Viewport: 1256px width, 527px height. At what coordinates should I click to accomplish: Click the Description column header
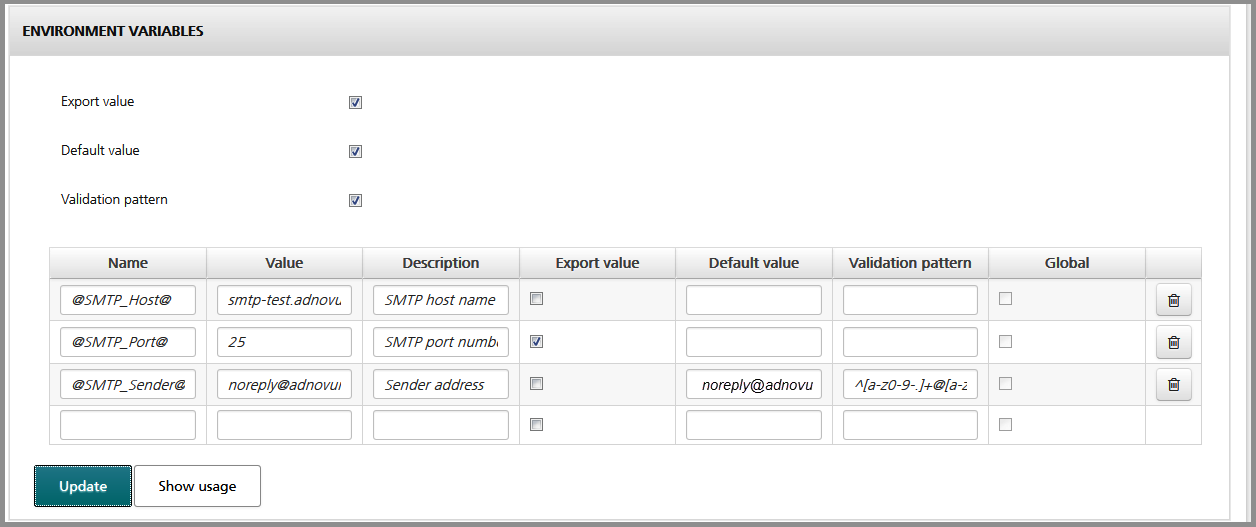pos(441,263)
